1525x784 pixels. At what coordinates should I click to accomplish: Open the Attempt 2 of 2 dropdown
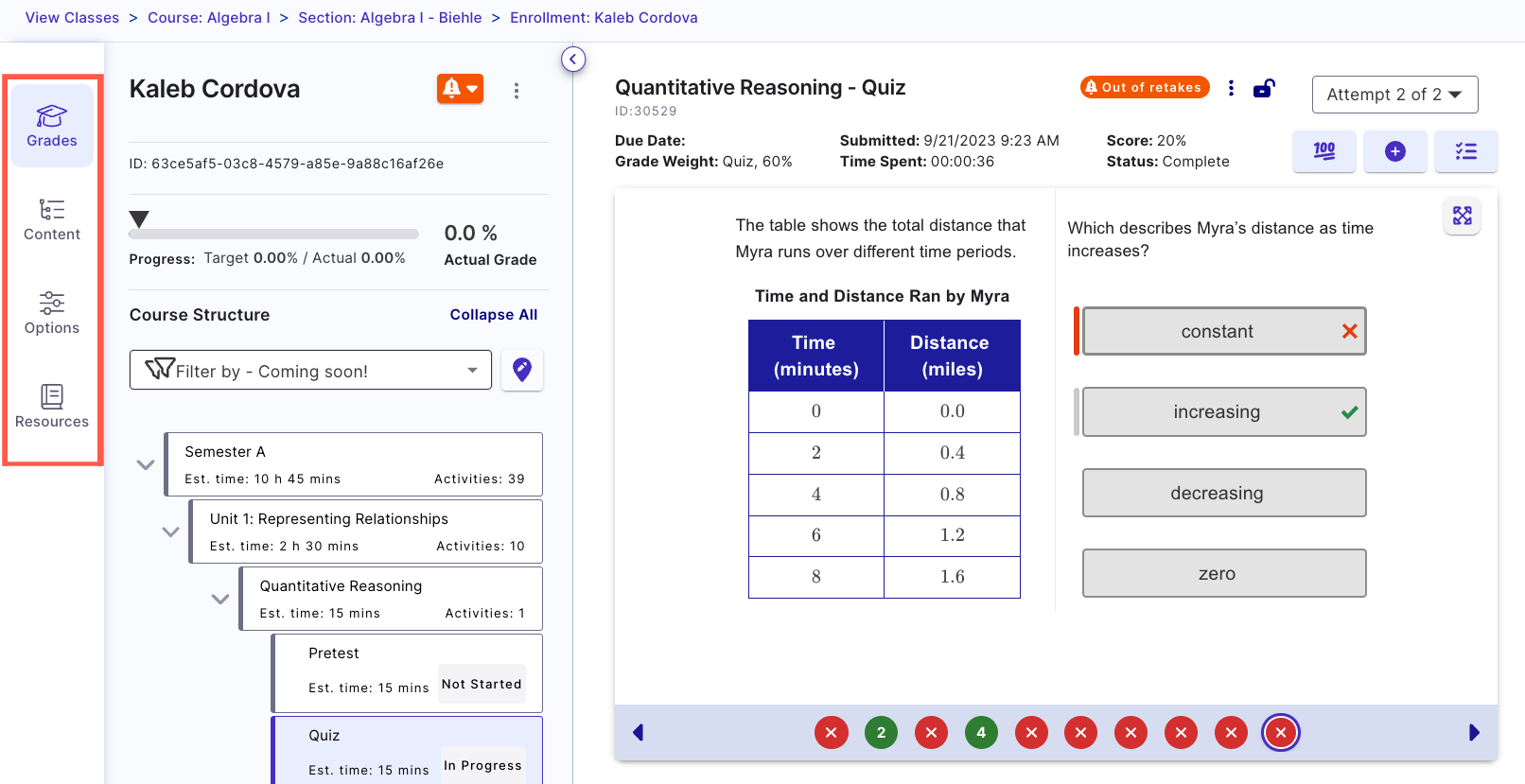1394,95
